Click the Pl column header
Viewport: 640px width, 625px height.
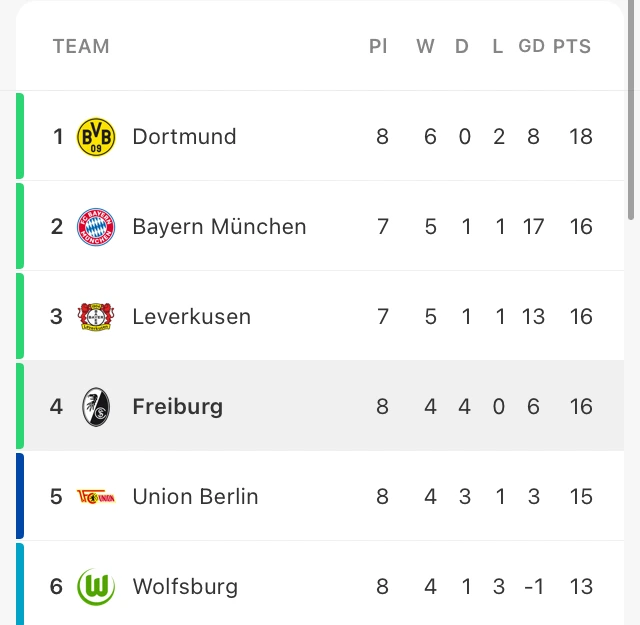point(378,46)
